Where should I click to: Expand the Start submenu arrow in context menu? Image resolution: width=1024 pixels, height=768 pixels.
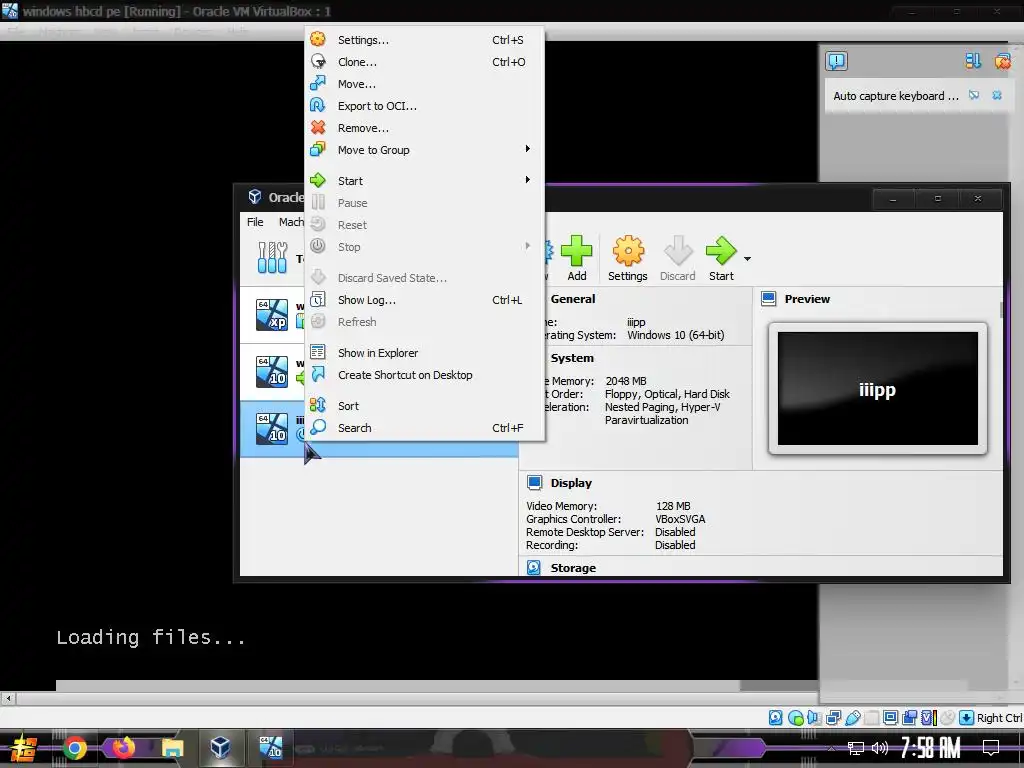[x=528, y=180]
